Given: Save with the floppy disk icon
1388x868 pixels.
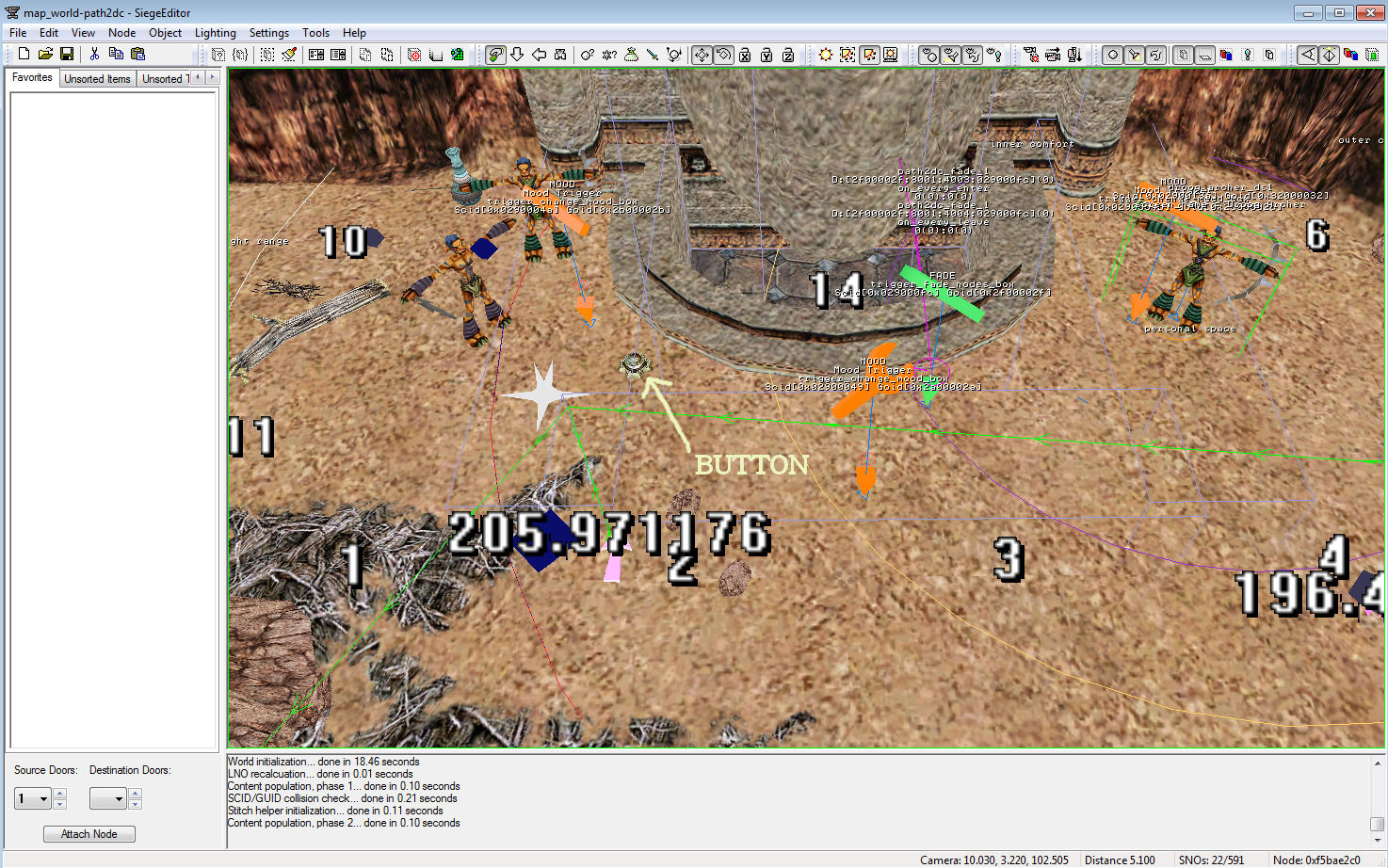Looking at the screenshot, I should (67, 55).
